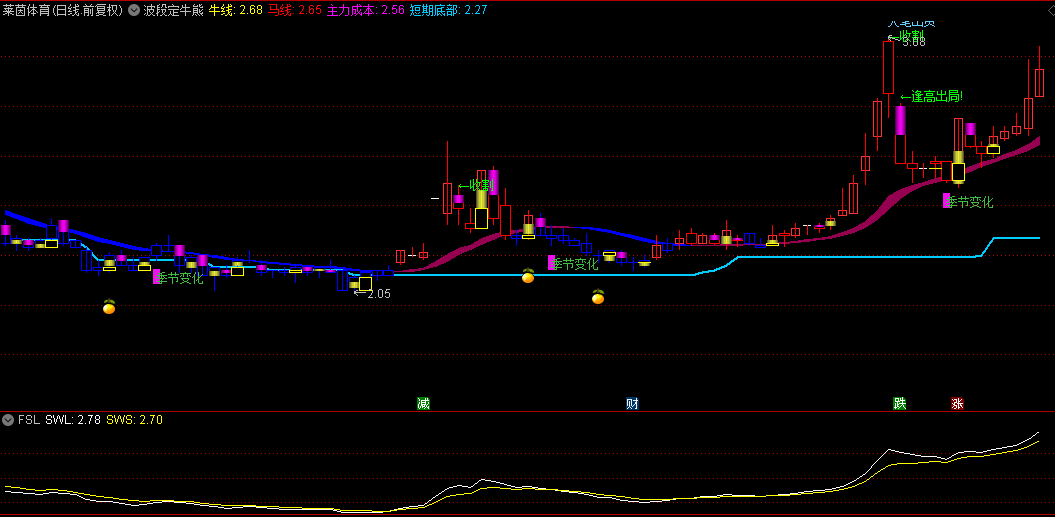Click the rightmost 季节变化 label

coord(968,201)
